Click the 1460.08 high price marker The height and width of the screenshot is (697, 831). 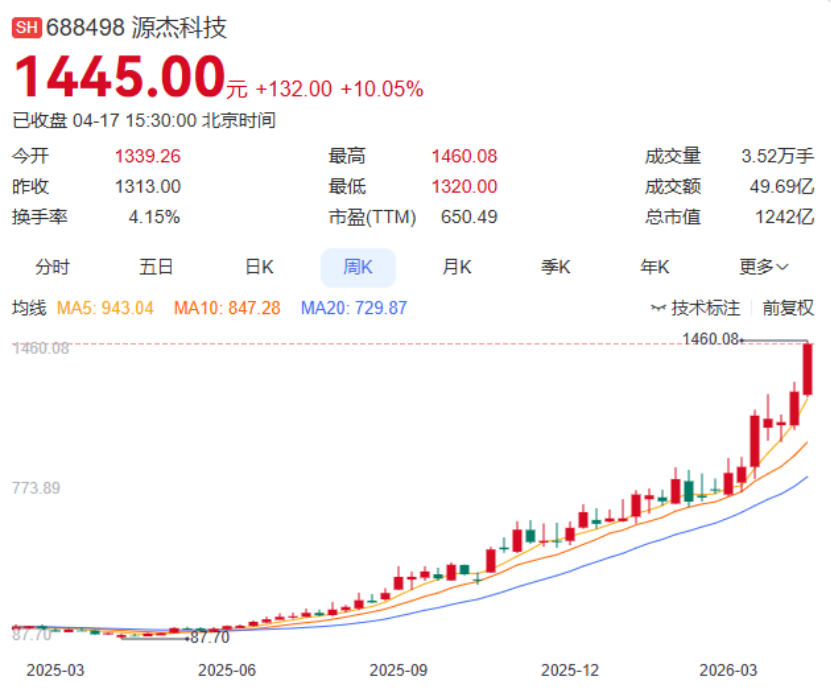coord(709,340)
